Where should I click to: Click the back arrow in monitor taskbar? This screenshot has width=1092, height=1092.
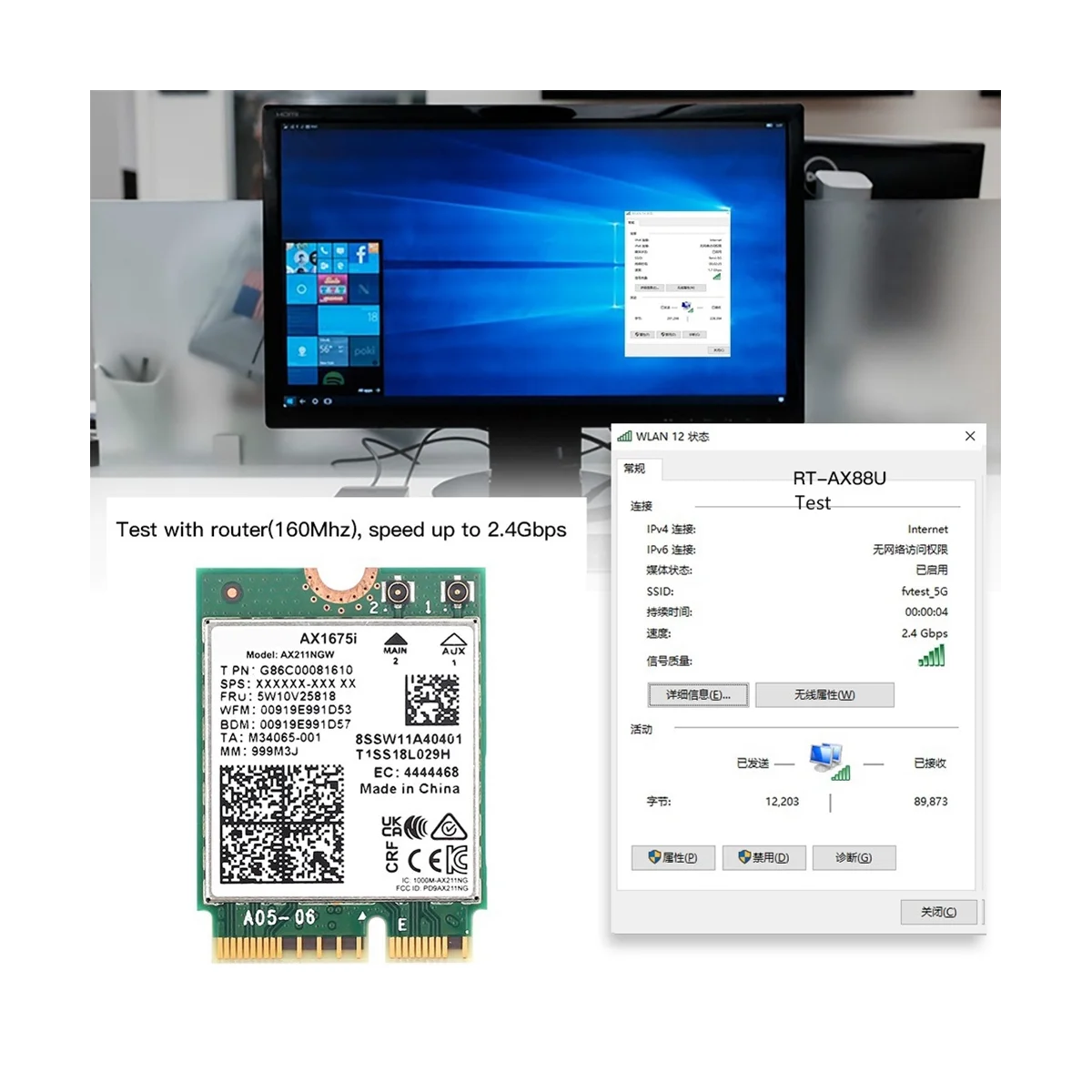click(x=302, y=401)
